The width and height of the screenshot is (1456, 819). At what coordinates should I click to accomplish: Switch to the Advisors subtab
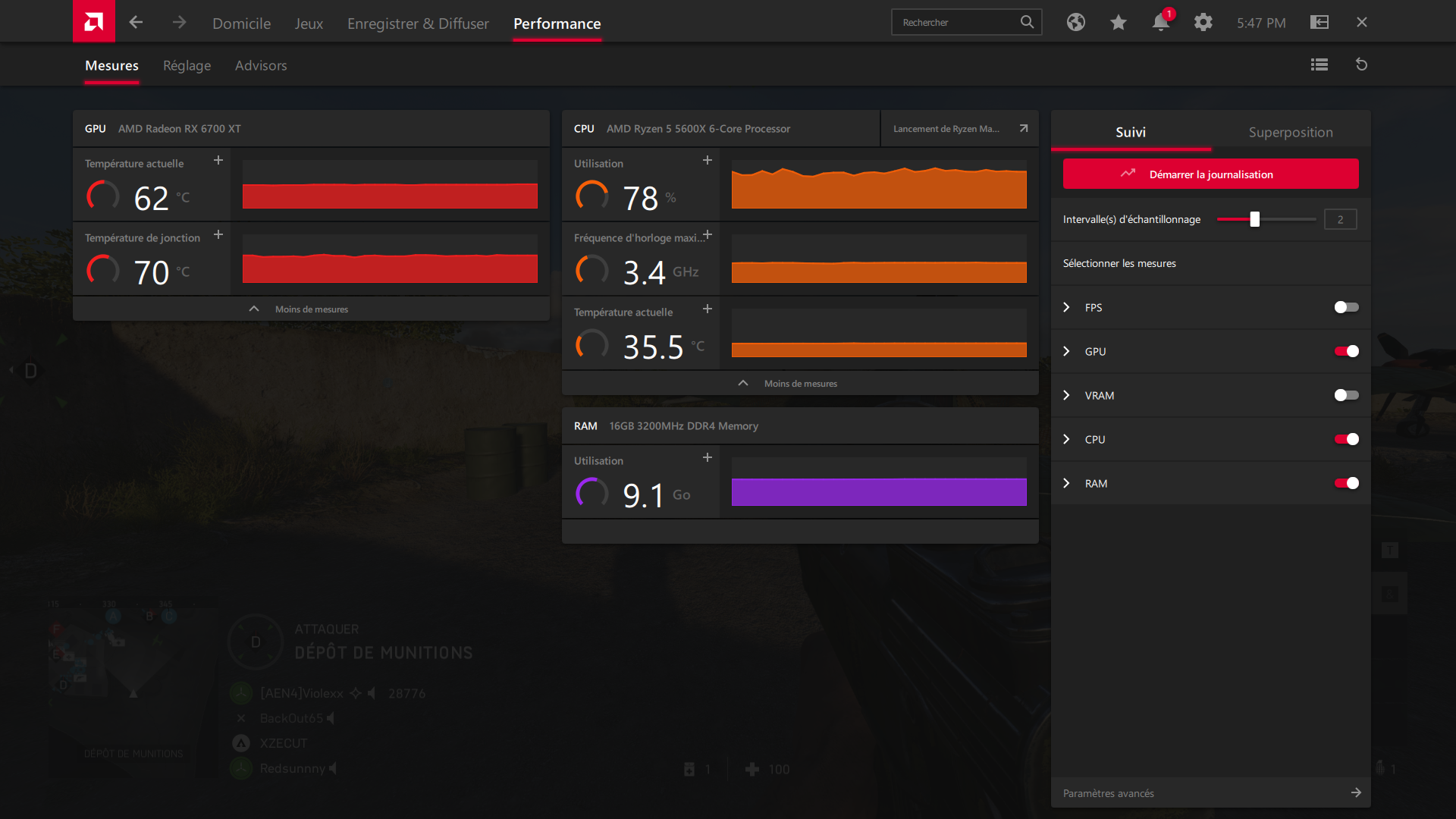coord(261,65)
